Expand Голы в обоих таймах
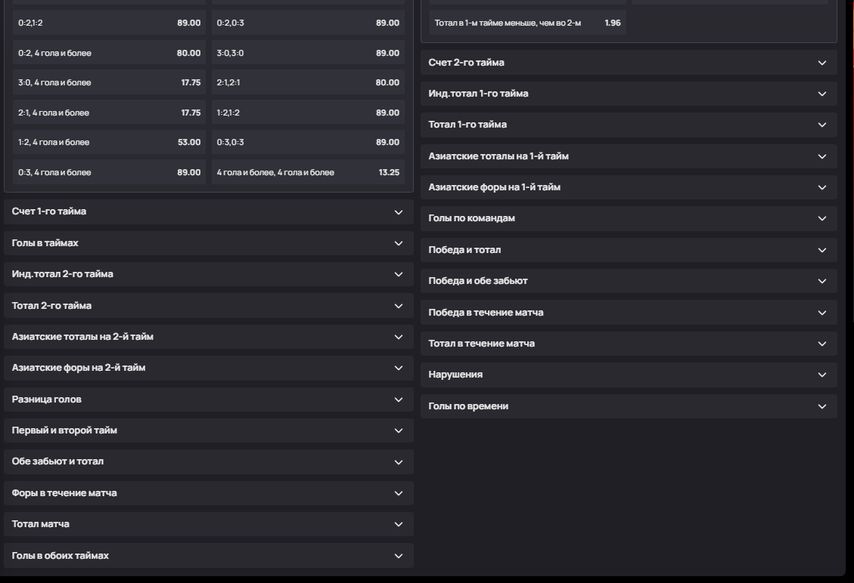Screen dimensions: 854x583 [209, 556]
